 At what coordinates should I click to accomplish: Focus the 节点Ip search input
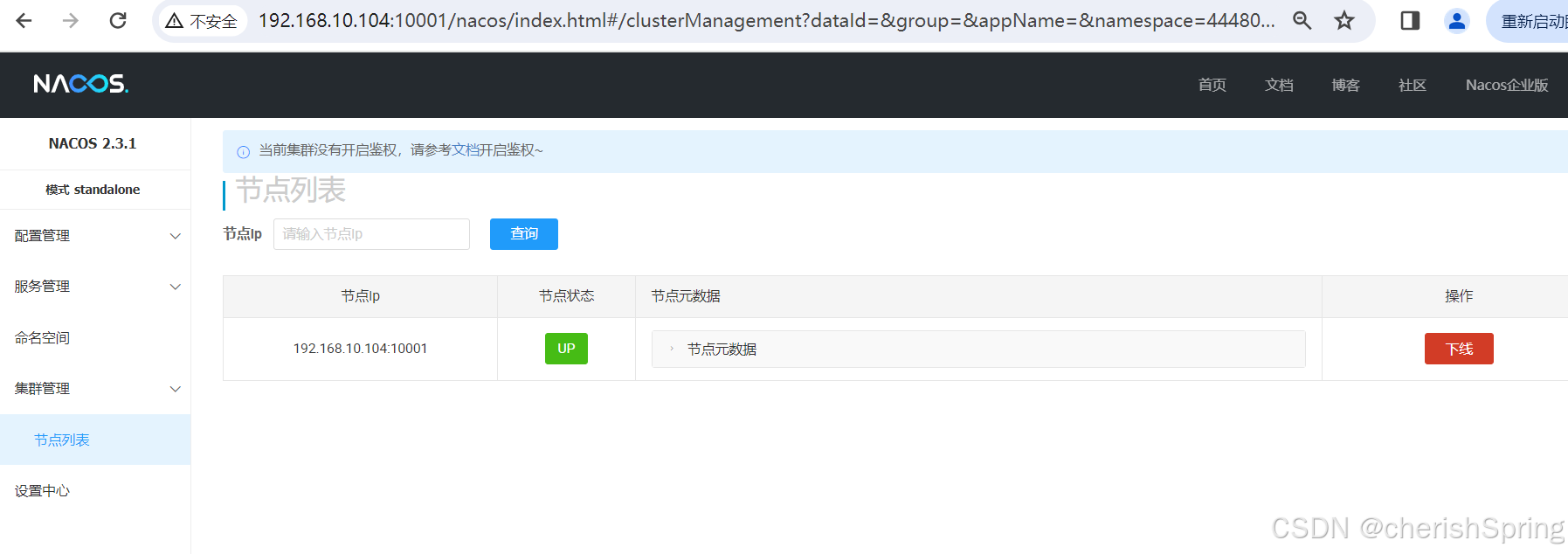click(371, 234)
